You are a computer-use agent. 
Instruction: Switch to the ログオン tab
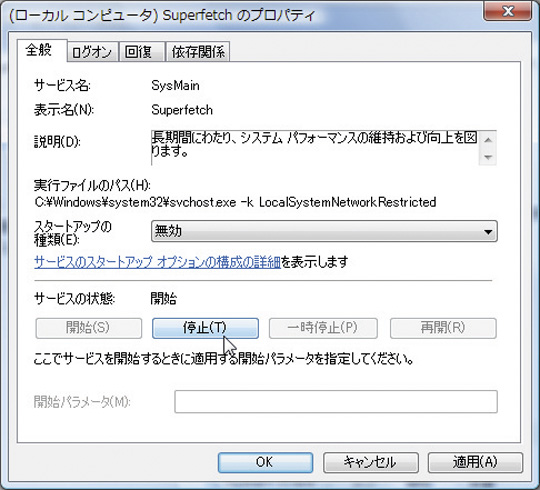(x=93, y=52)
